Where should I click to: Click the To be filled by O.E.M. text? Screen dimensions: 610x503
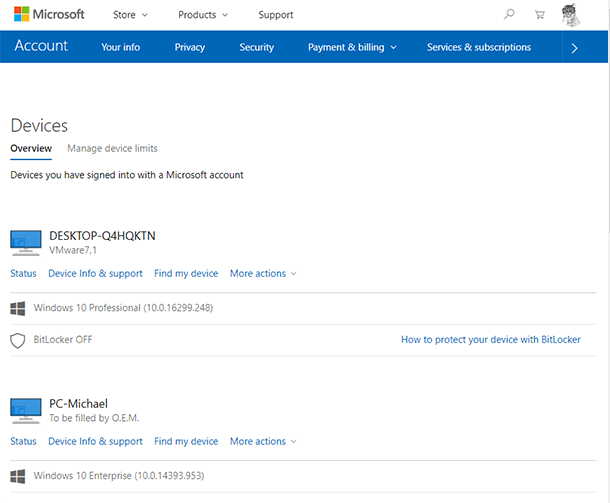94,418
